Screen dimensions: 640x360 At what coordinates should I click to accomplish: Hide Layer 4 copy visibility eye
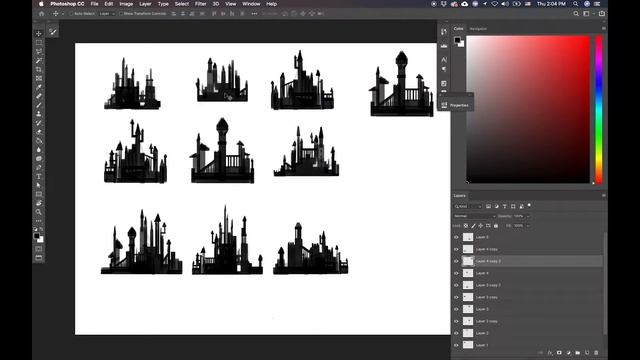pyautogui.click(x=456, y=249)
